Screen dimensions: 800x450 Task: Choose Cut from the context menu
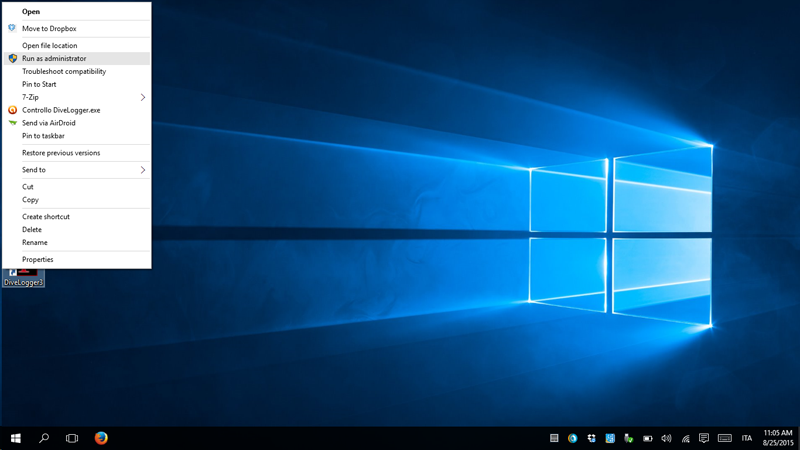click(x=77, y=187)
